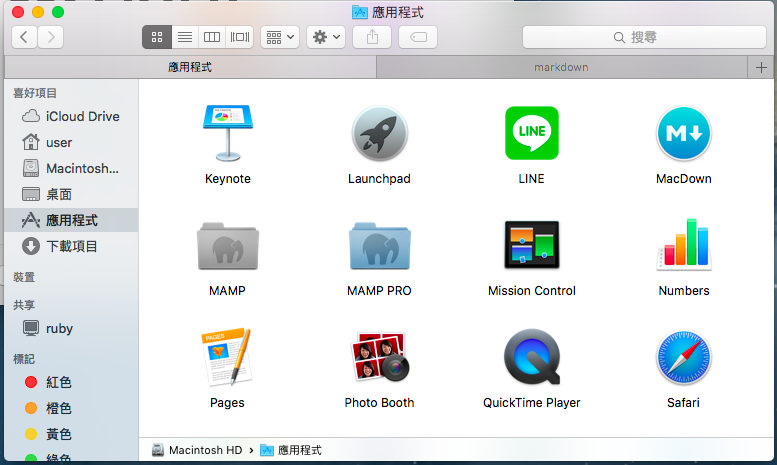Screen dimensions: 777x465
Task: Select the Safari compass icon
Action: [x=684, y=357]
